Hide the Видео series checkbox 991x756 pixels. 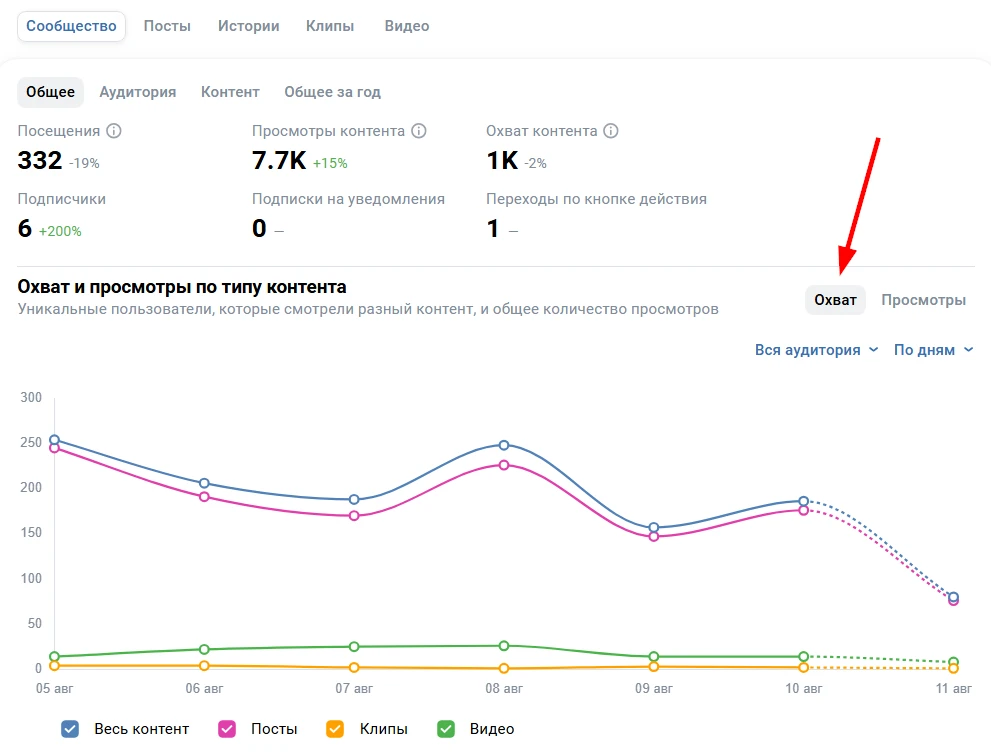pos(446,729)
